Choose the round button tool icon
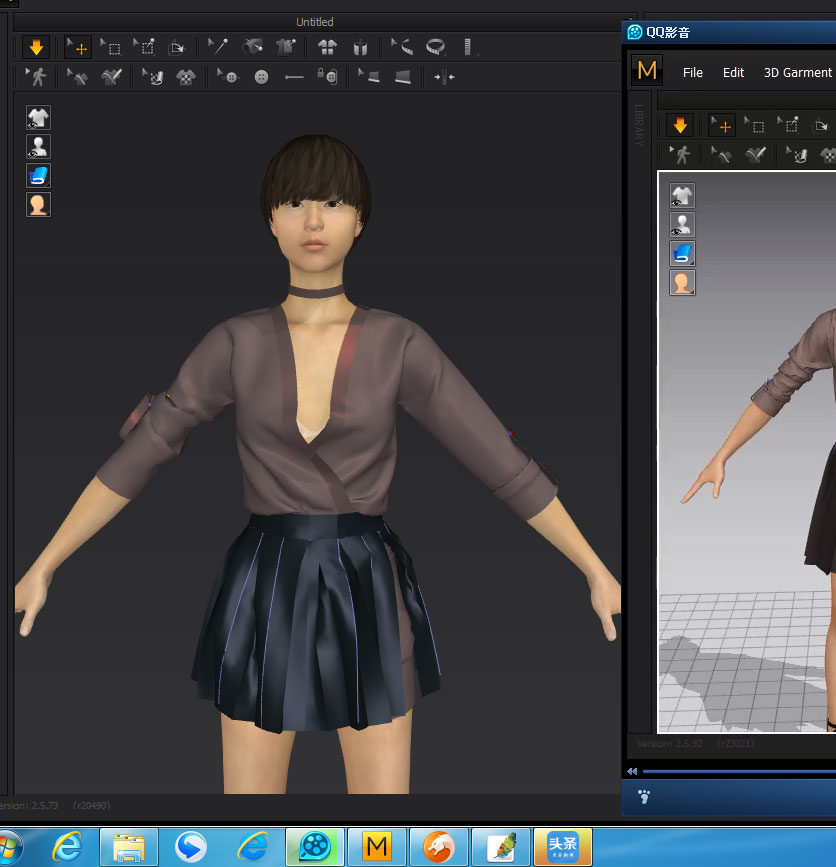 tap(261, 77)
